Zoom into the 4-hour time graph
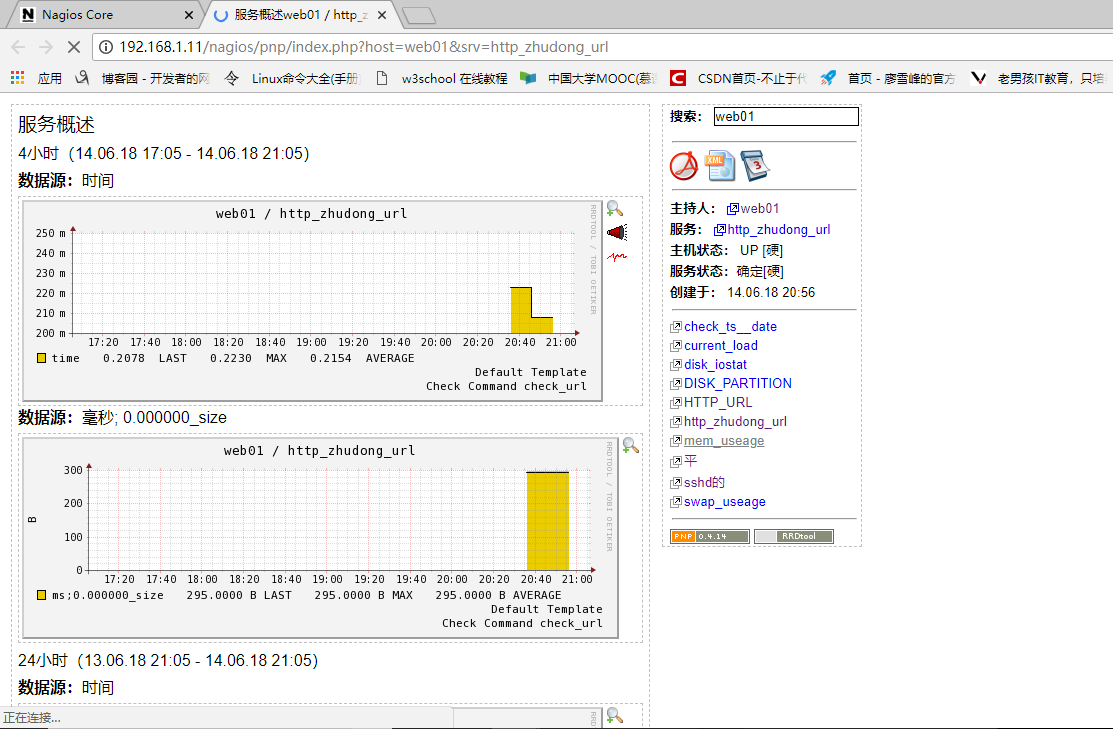This screenshot has width=1113, height=729. [615, 209]
